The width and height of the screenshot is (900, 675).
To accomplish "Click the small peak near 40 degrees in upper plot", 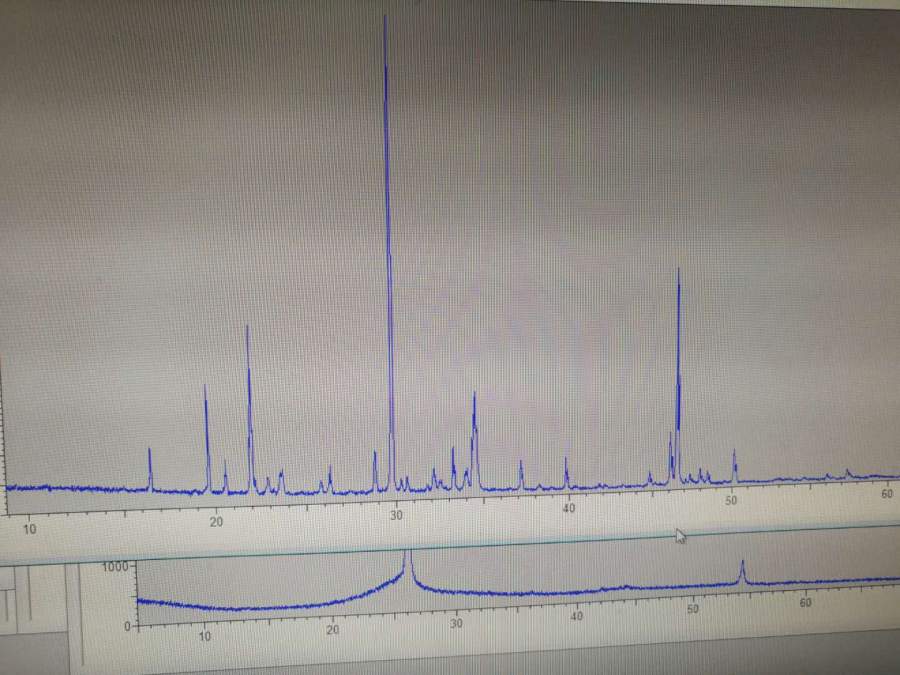I will (x=566, y=472).
